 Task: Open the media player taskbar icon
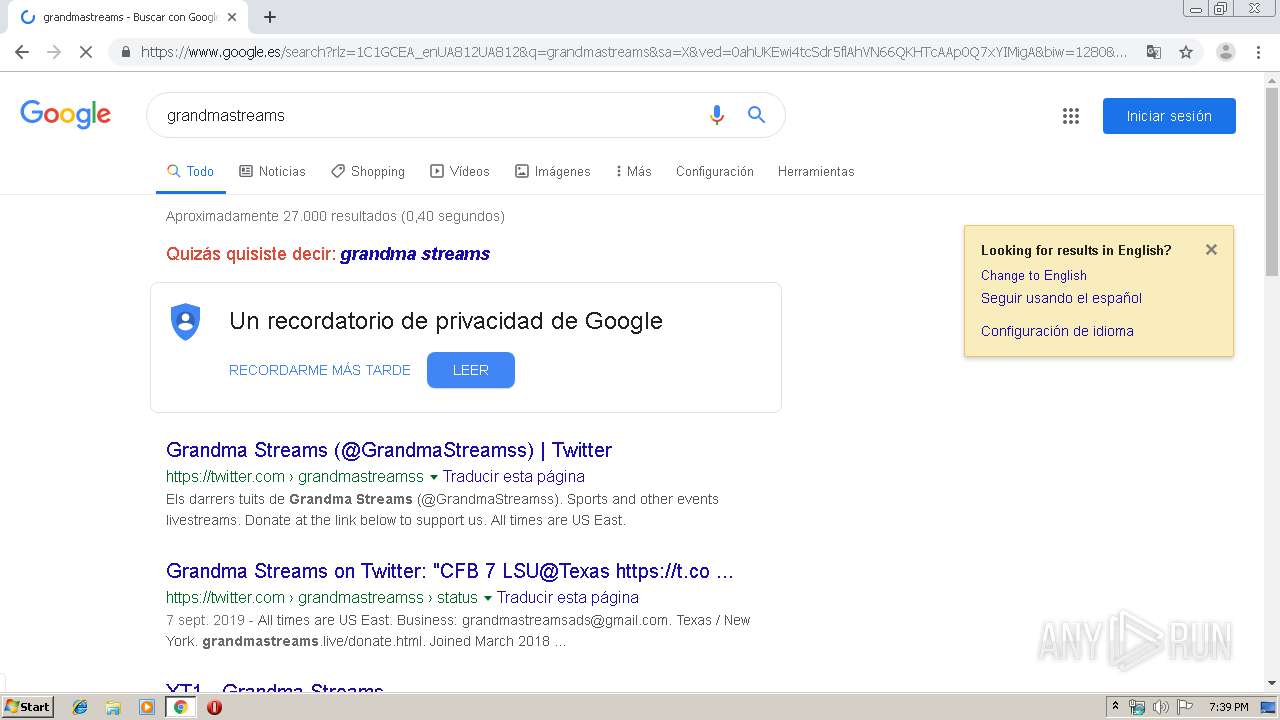click(x=147, y=707)
